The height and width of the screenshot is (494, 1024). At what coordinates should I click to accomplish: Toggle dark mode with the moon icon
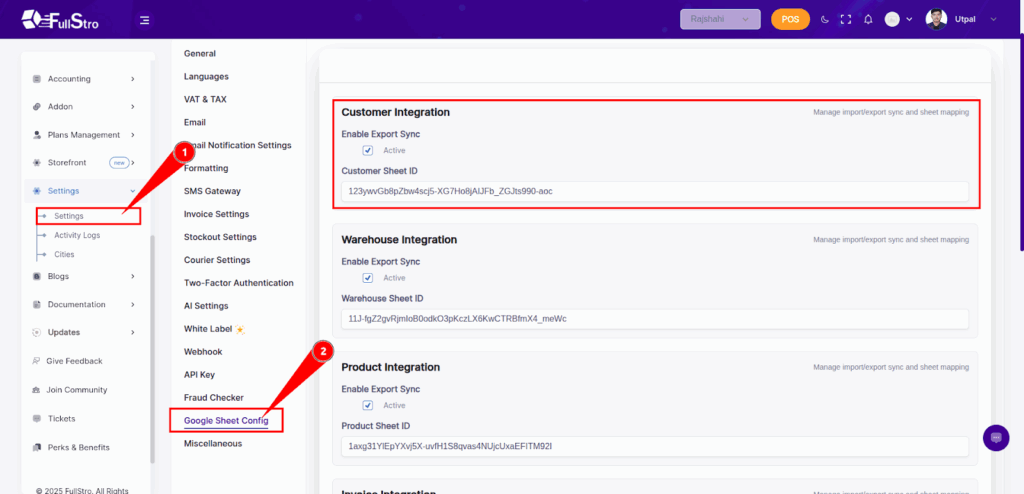coord(824,19)
